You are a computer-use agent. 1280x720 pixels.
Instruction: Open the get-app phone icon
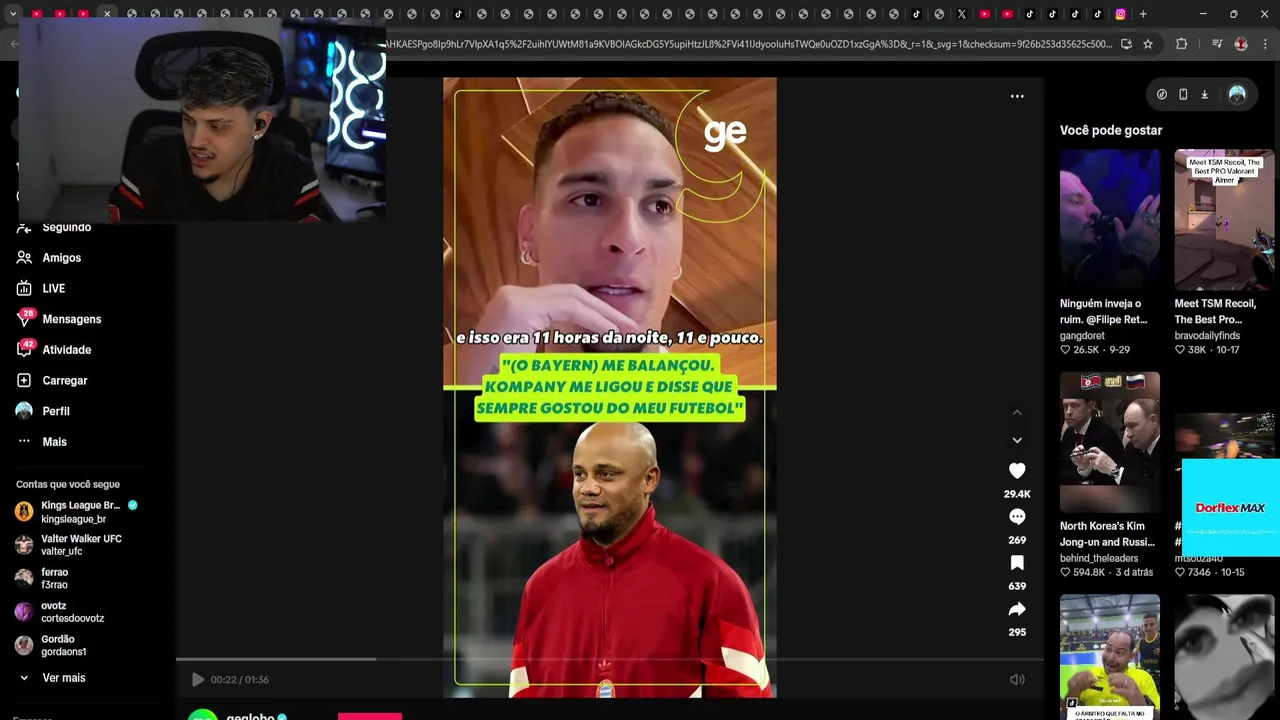(x=1183, y=94)
